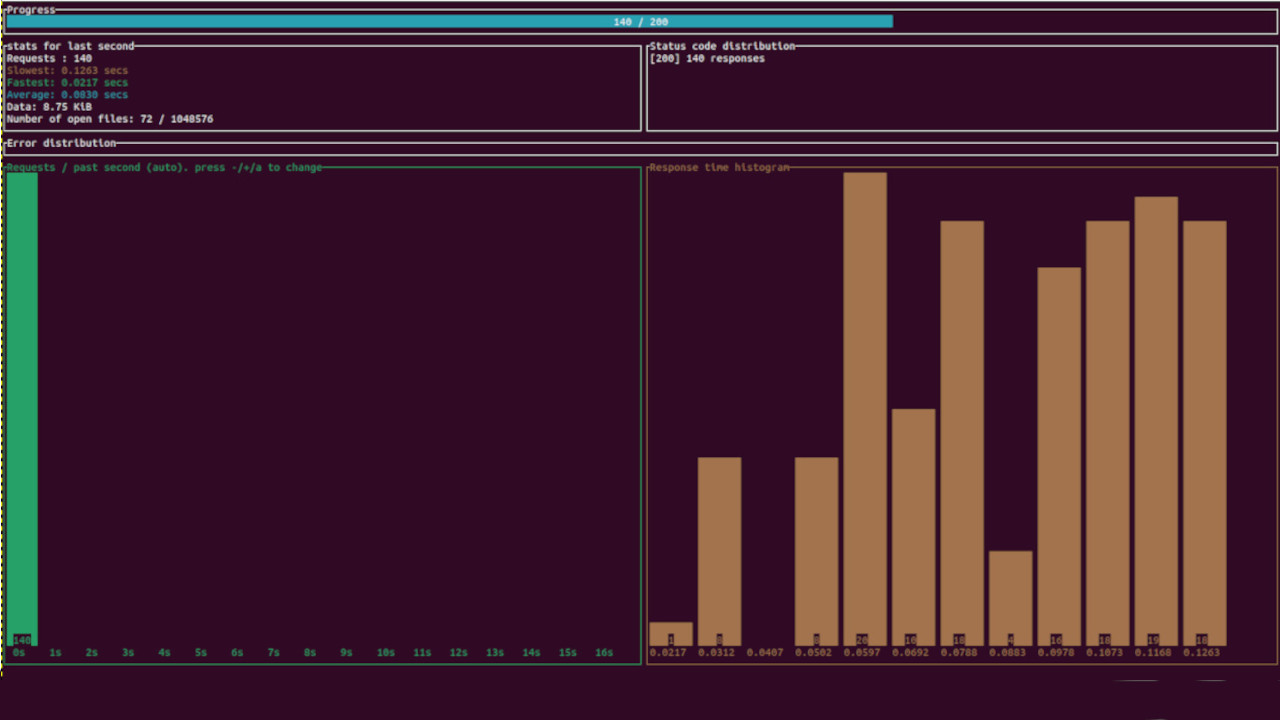Click the '0.0883' histogram axis label

(1007, 652)
